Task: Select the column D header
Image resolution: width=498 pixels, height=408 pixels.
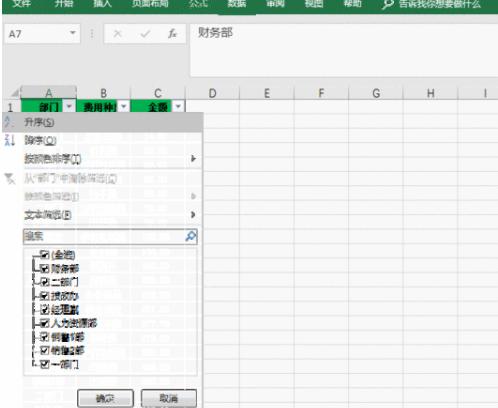Action: (212, 93)
